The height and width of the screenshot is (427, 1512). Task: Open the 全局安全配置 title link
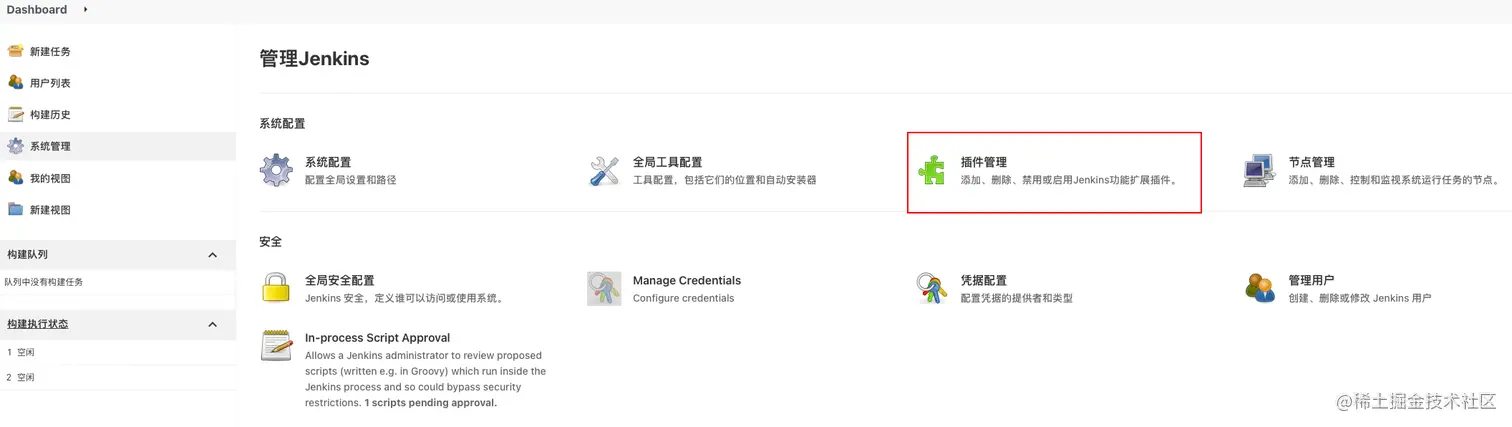(x=339, y=280)
